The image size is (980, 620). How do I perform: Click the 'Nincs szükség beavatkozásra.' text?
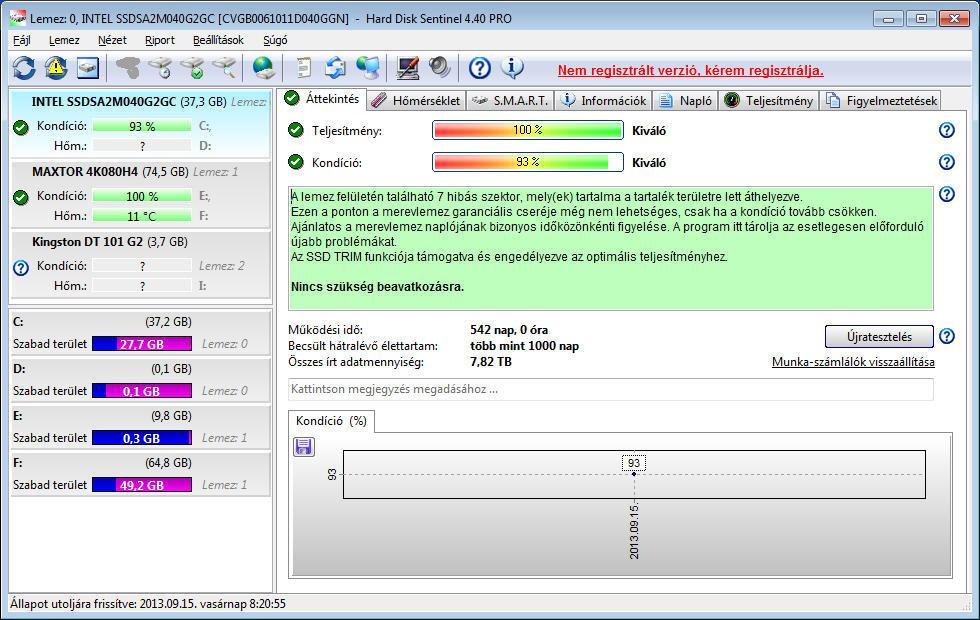pos(378,287)
